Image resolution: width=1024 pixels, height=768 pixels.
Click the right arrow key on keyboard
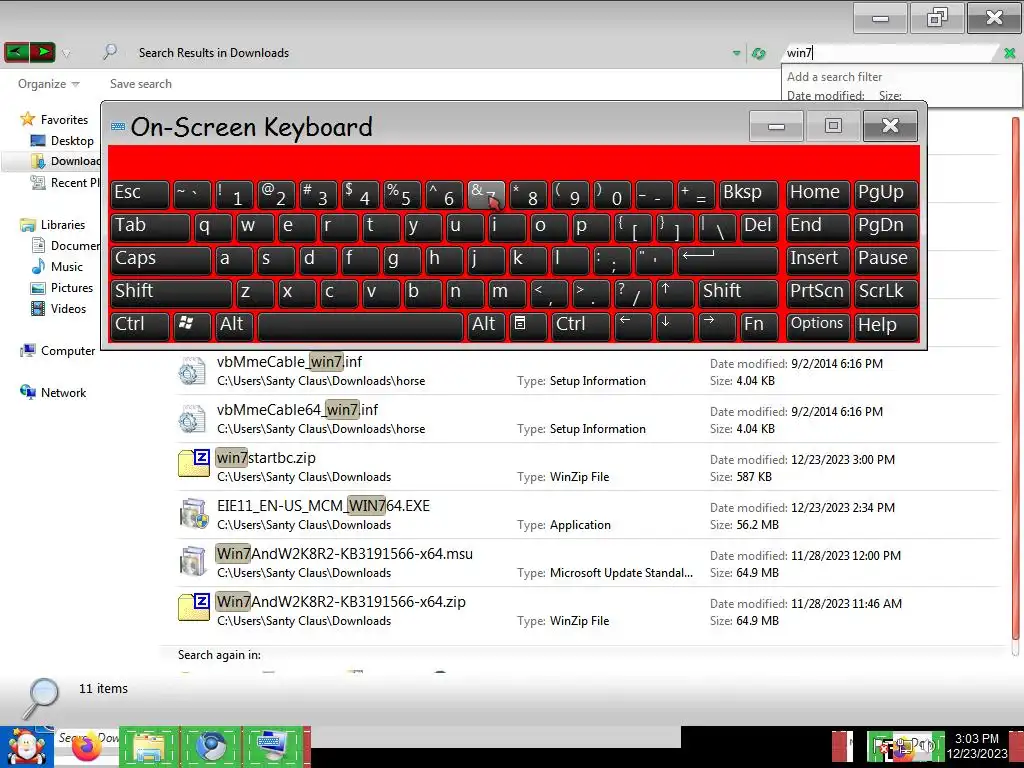[717, 325]
